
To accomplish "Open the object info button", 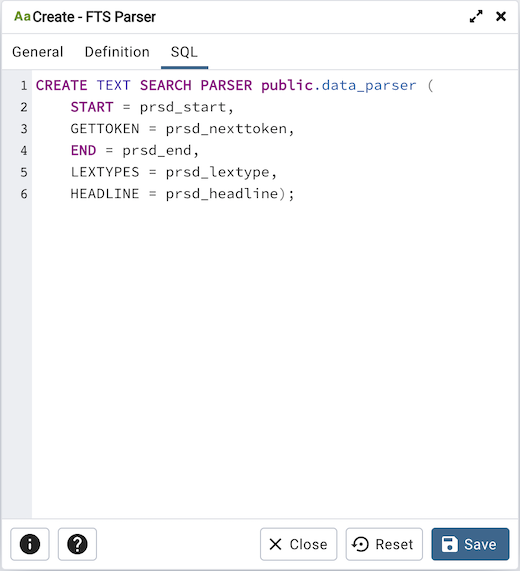I will (30, 544).
